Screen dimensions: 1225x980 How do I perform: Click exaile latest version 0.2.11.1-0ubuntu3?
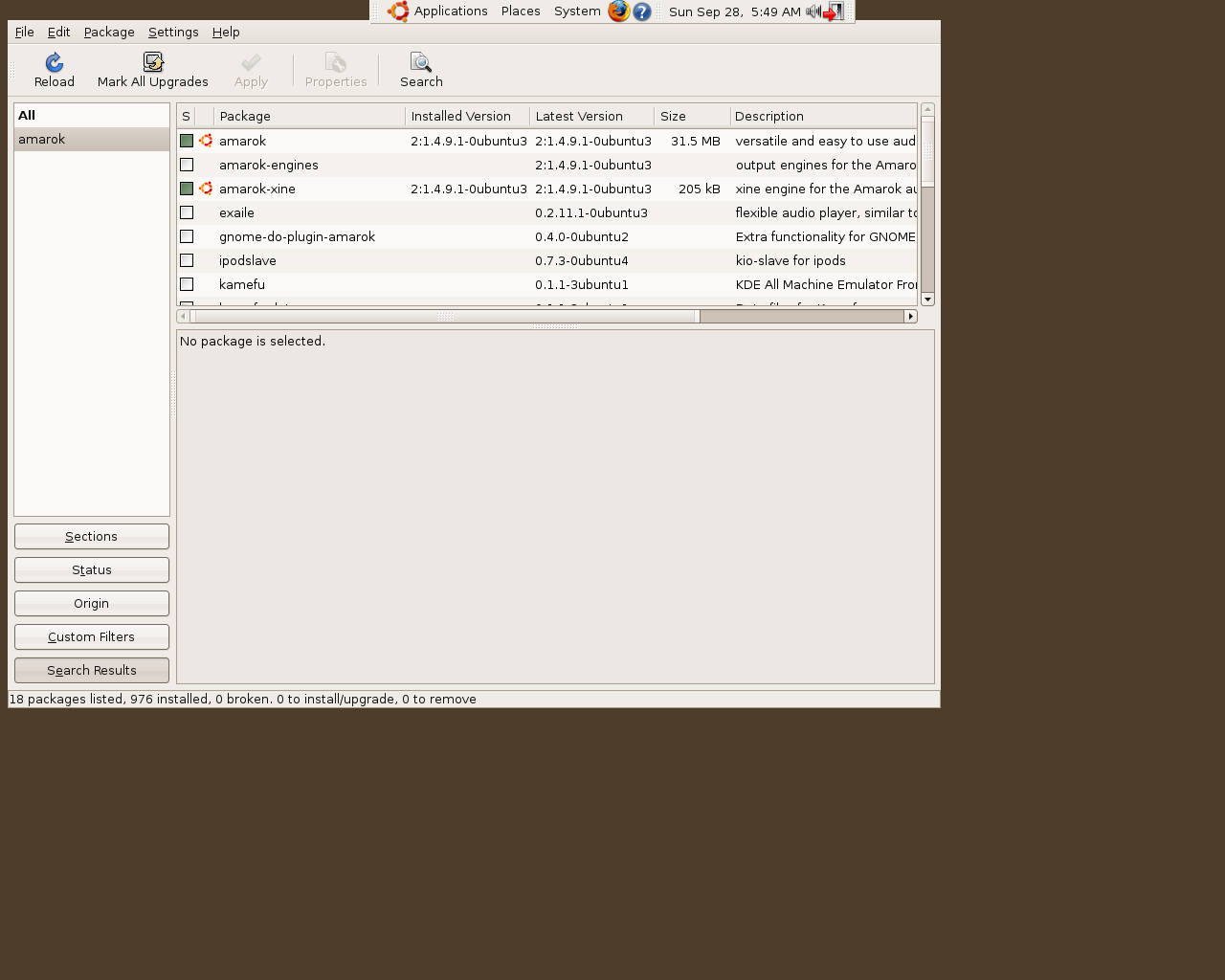point(591,212)
